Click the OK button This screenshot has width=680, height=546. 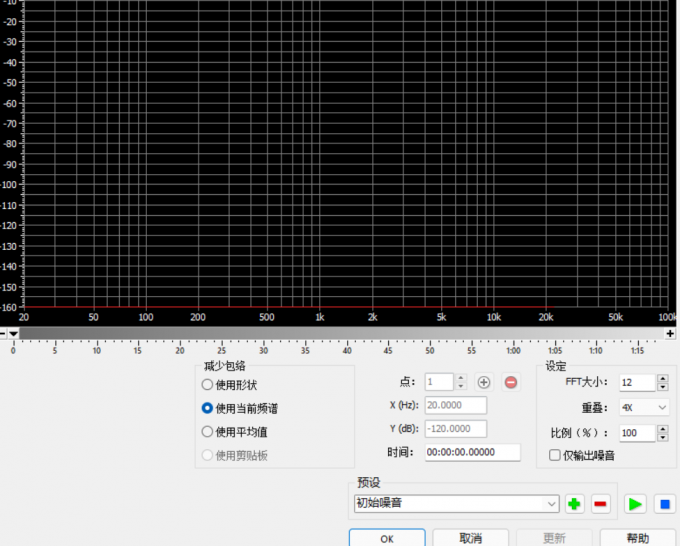tap(387, 538)
